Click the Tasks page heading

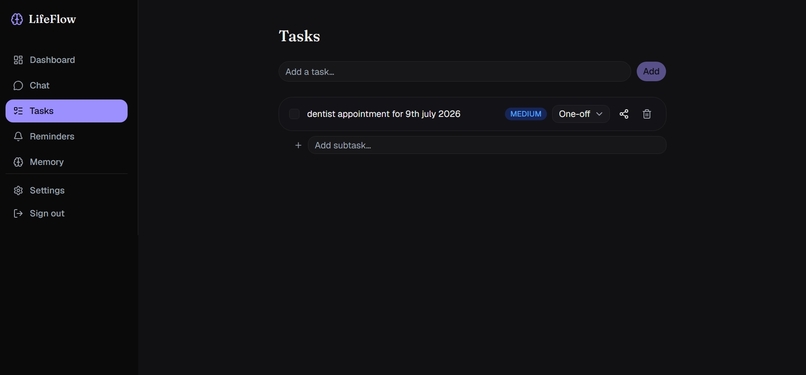(x=299, y=36)
